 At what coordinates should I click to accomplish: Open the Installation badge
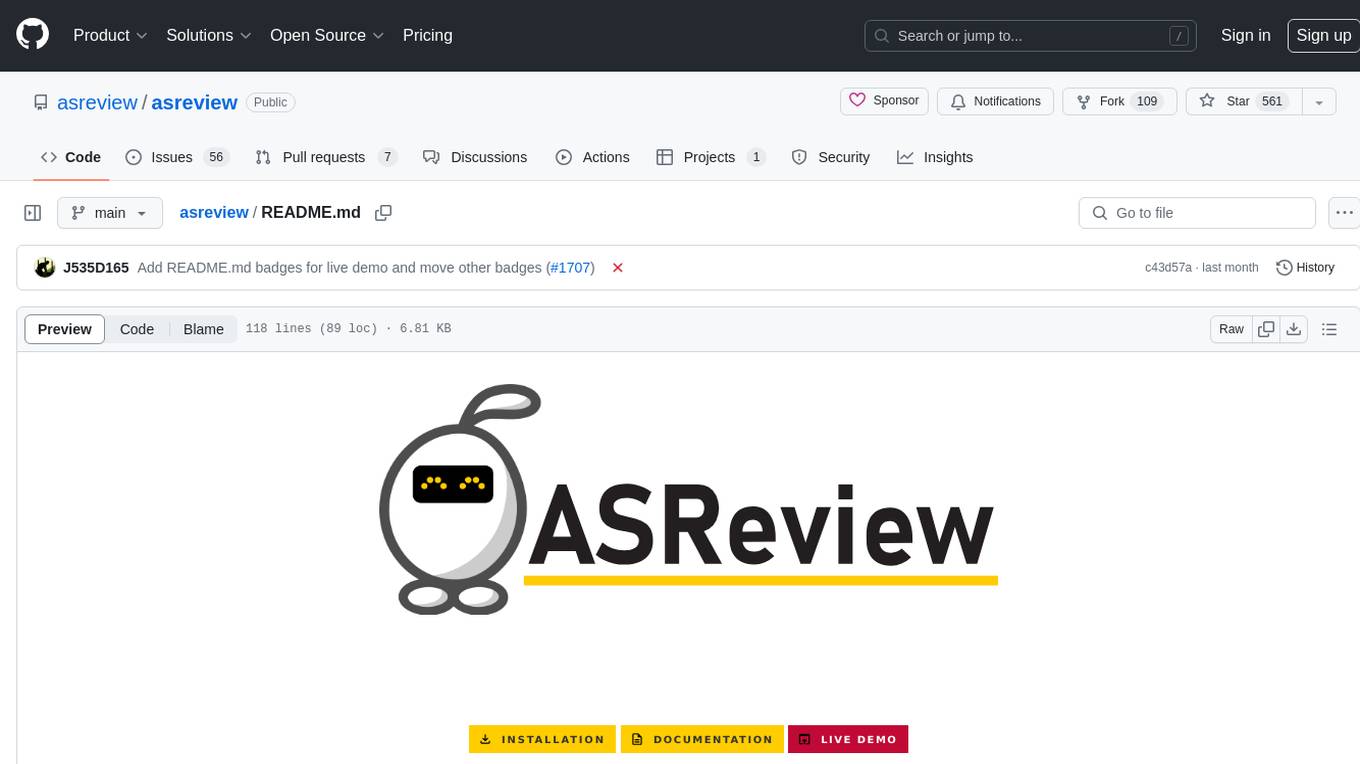coord(542,739)
